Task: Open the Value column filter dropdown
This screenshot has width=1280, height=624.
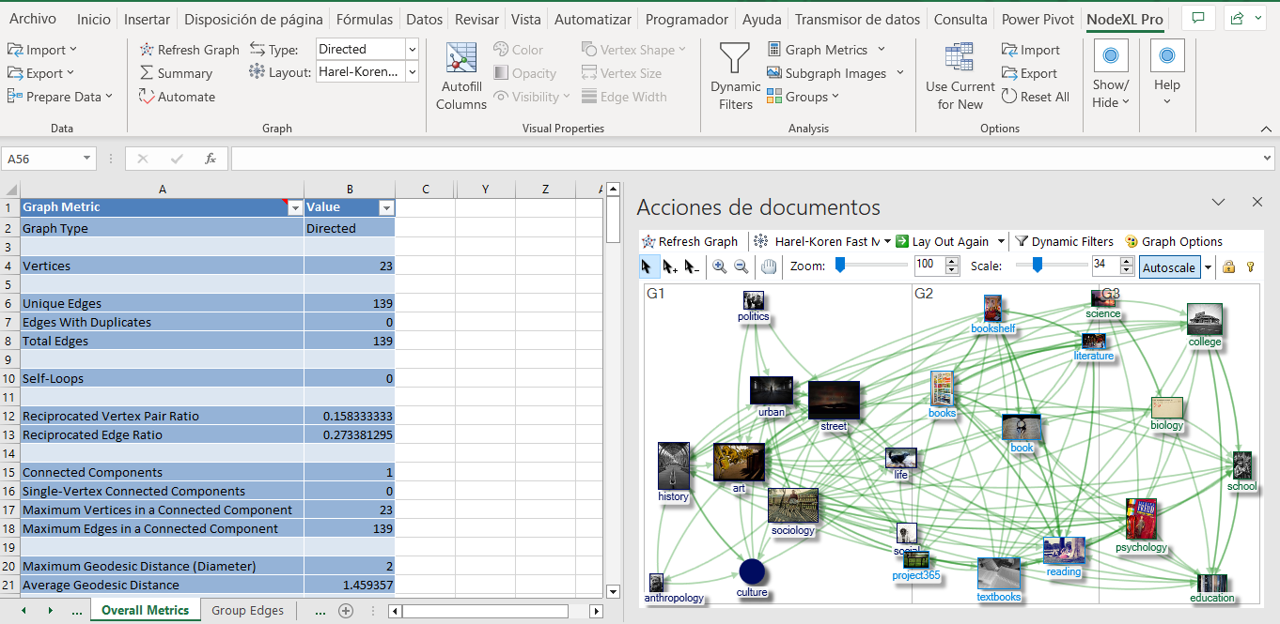Action: 386,208
